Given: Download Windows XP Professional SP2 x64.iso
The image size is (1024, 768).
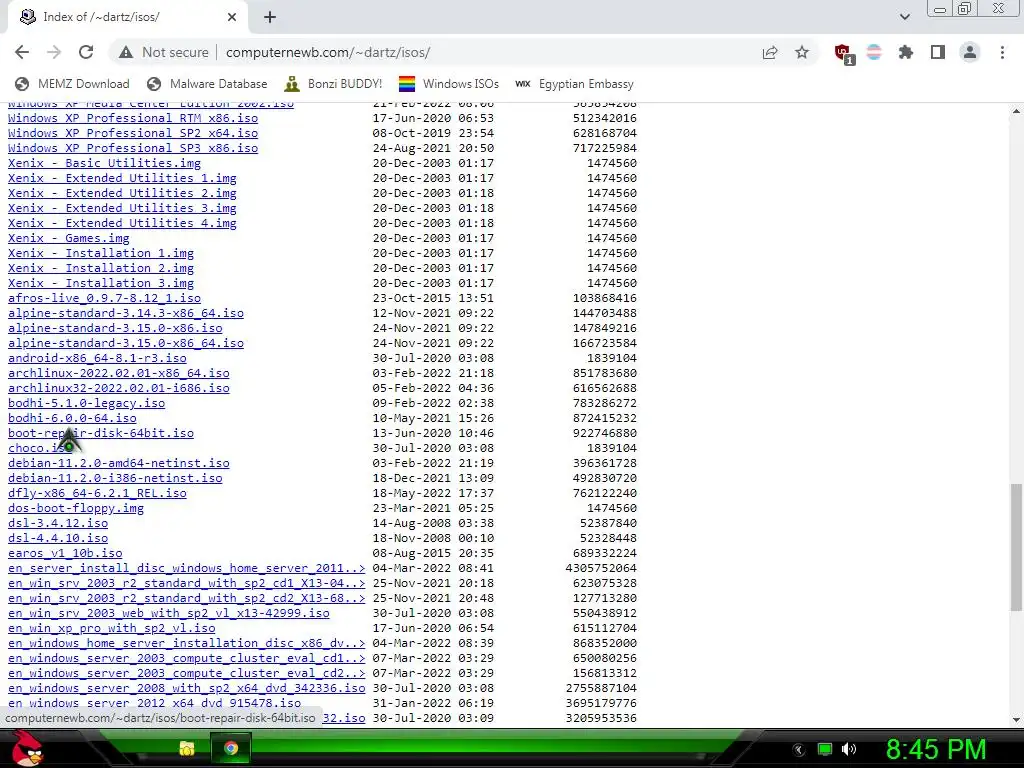Looking at the screenshot, I should click(x=133, y=133).
